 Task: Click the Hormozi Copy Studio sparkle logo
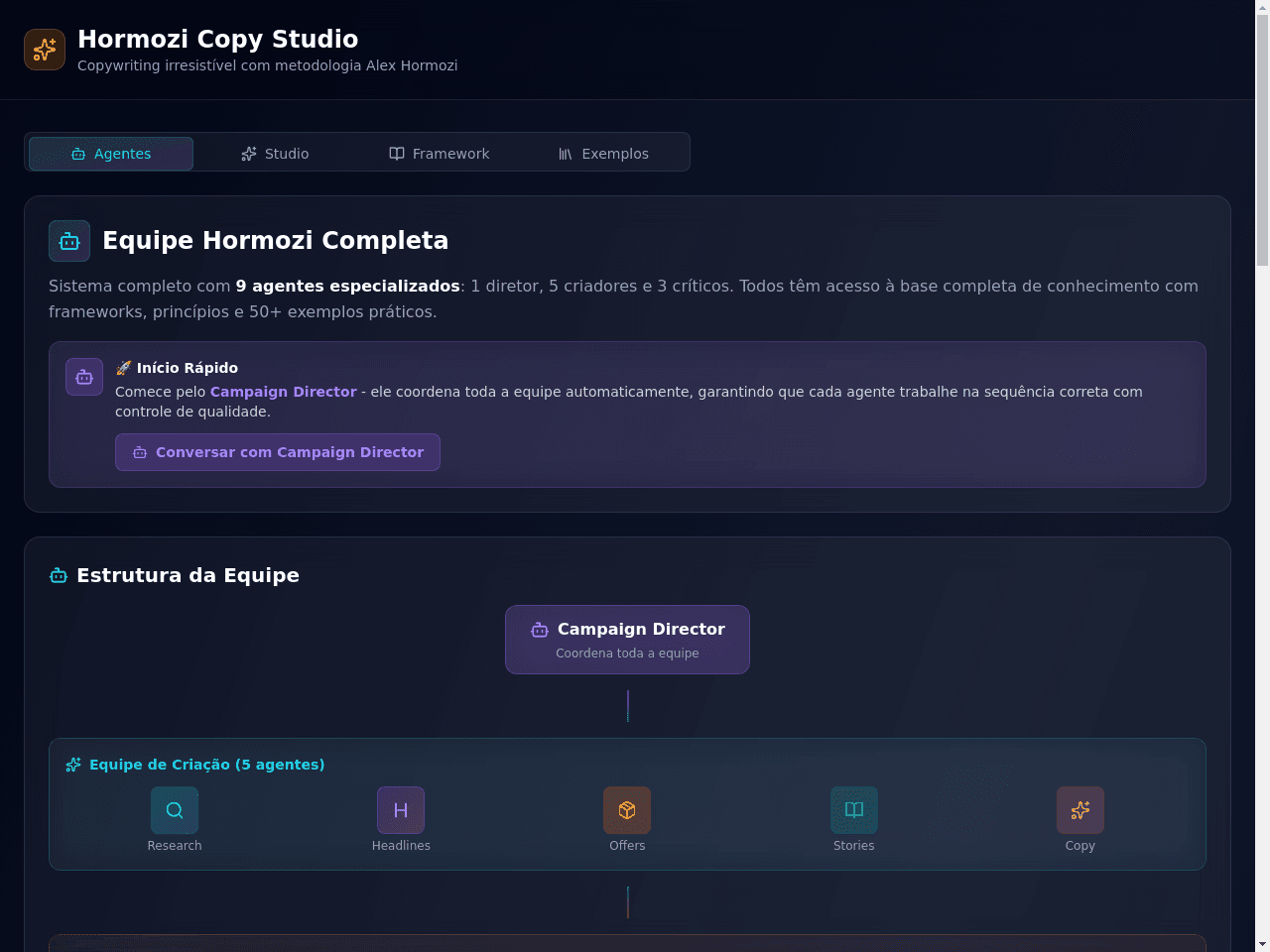(x=45, y=50)
